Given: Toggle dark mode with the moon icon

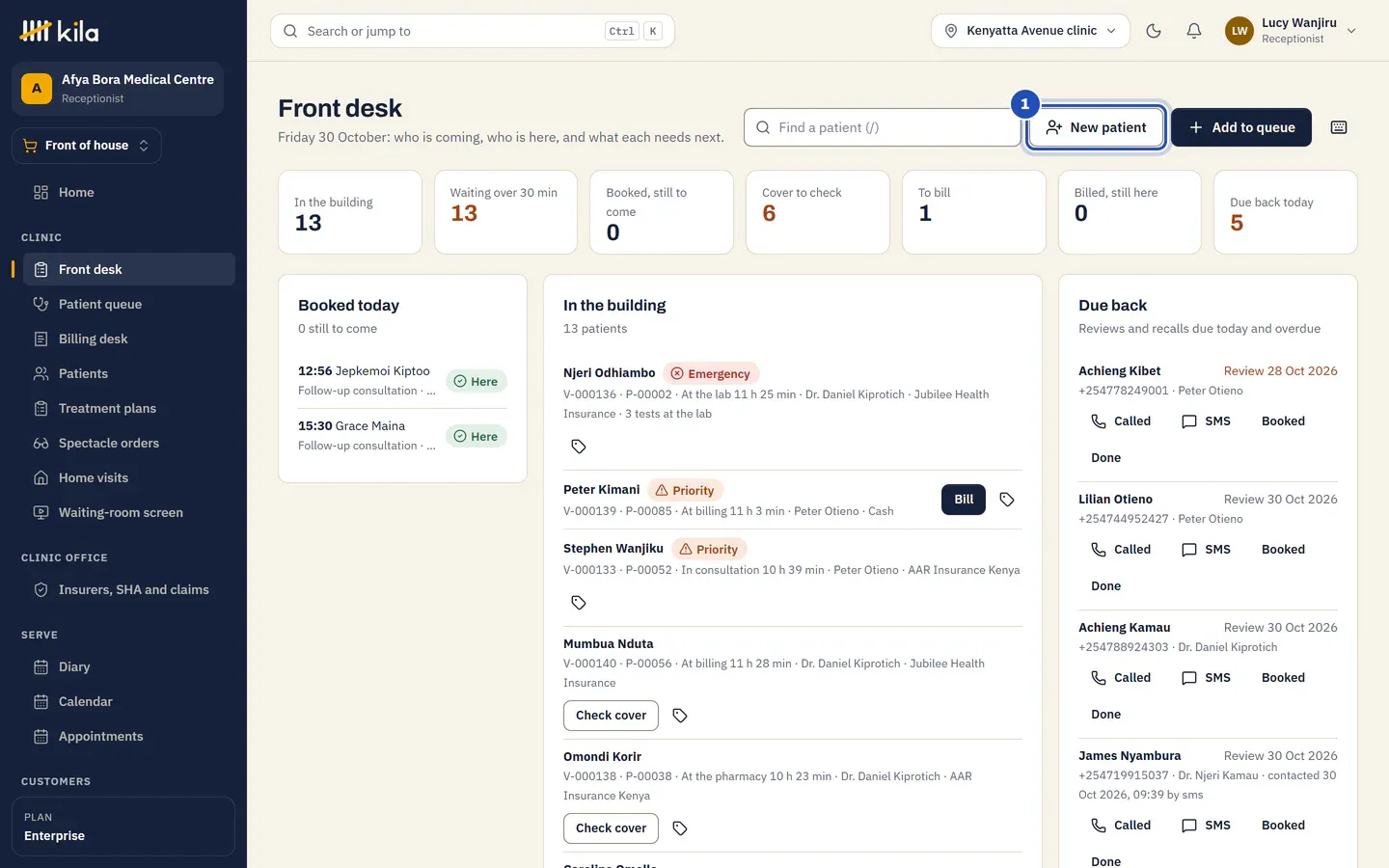Looking at the screenshot, I should pyautogui.click(x=1154, y=31).
